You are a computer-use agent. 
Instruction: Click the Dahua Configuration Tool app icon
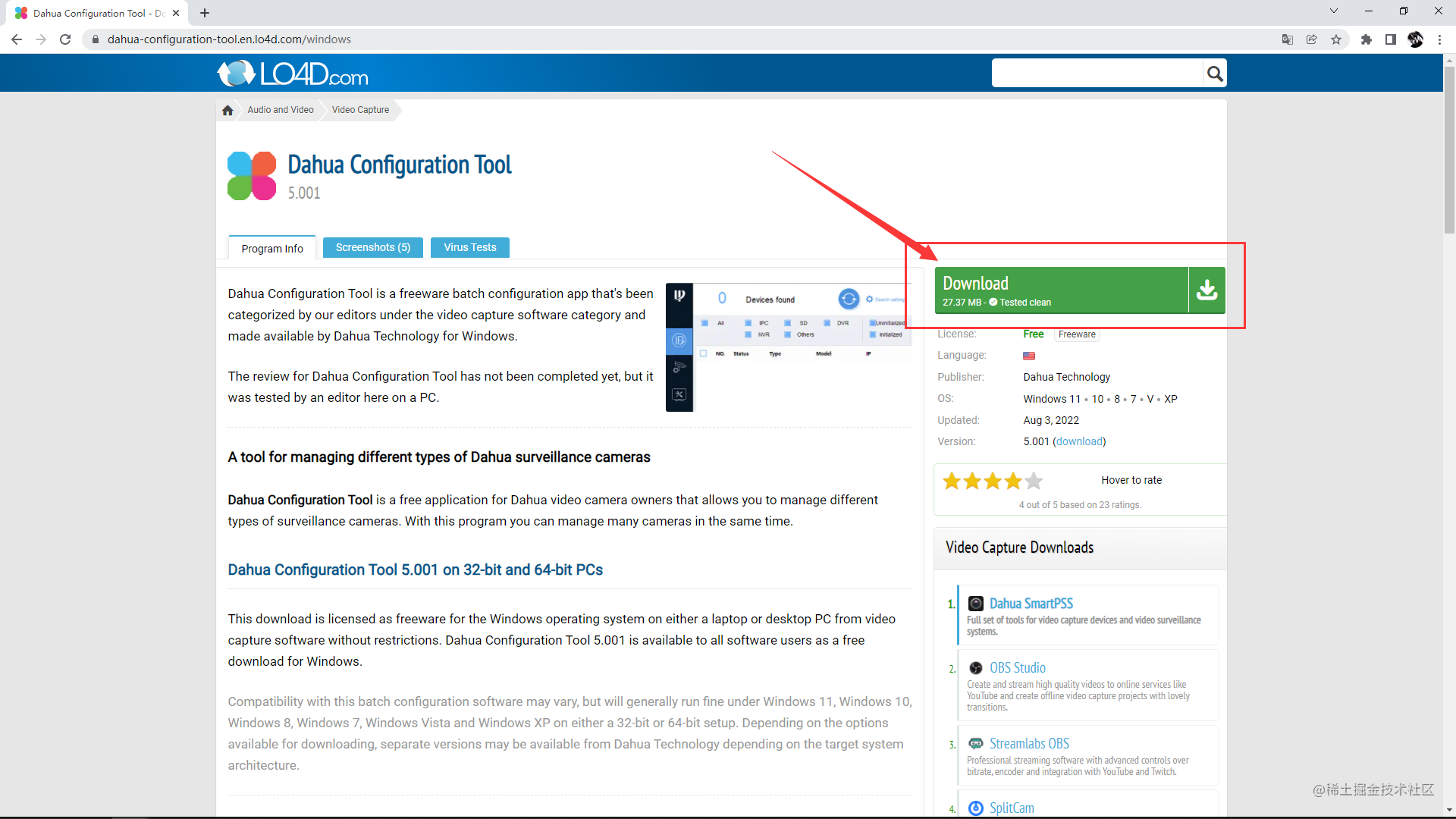click(252, 176)
